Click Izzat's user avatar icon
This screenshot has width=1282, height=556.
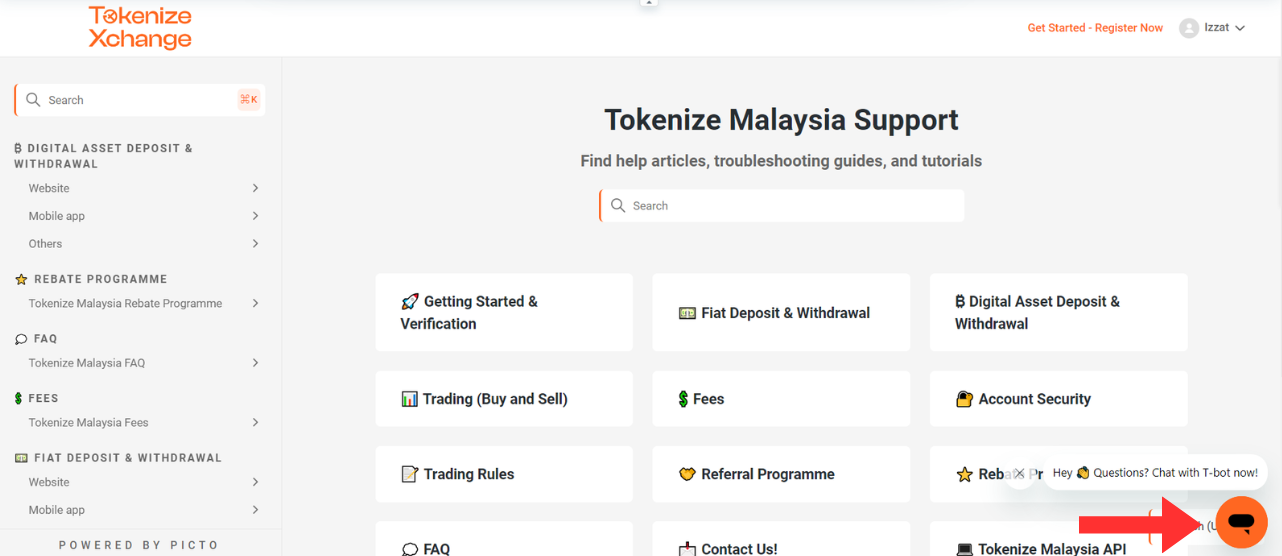point(1189,28)
